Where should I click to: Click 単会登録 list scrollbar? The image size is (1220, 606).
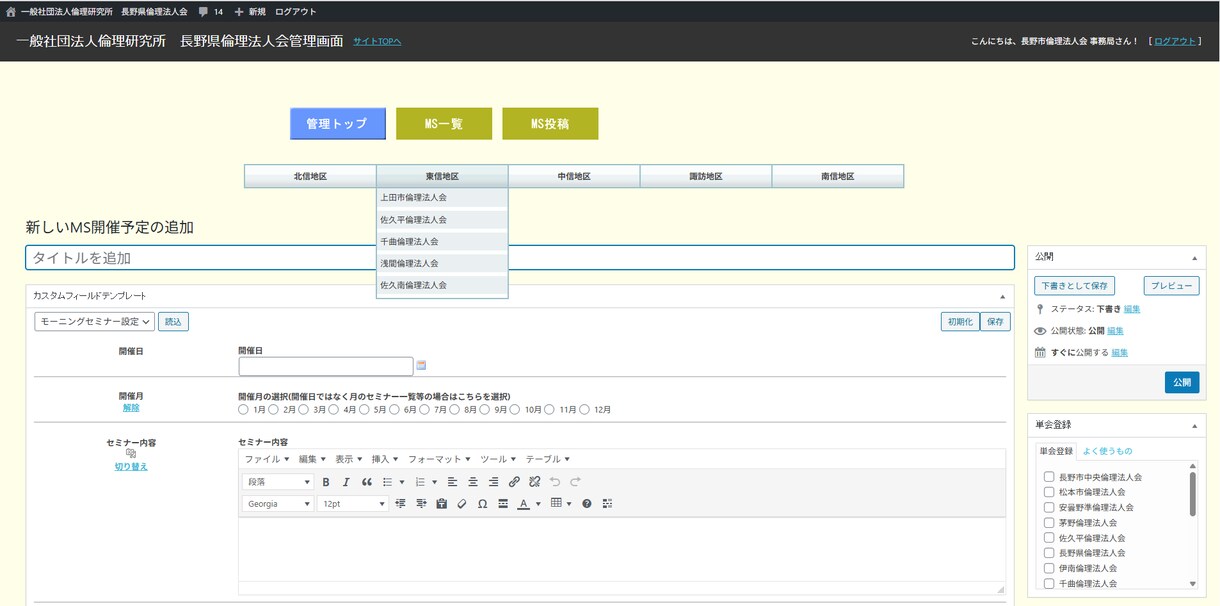(x=1192, y=493)
